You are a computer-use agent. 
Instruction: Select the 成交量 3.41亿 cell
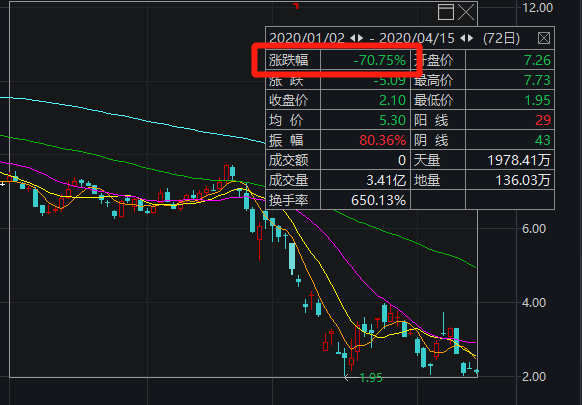(x=365, y=180)
